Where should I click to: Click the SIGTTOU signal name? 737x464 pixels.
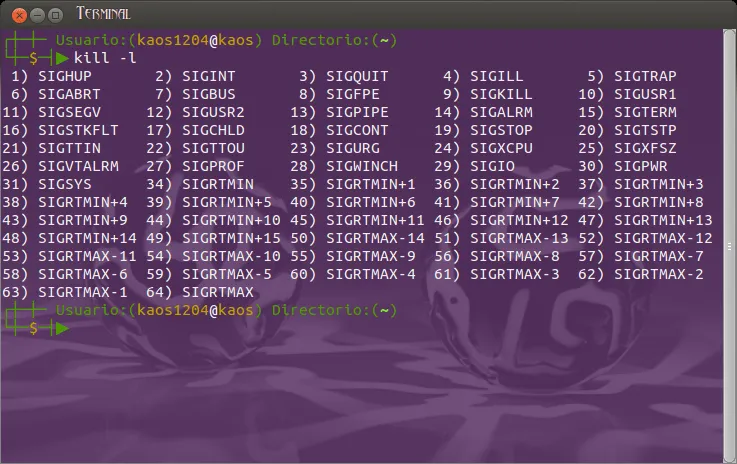click(213, 148)
